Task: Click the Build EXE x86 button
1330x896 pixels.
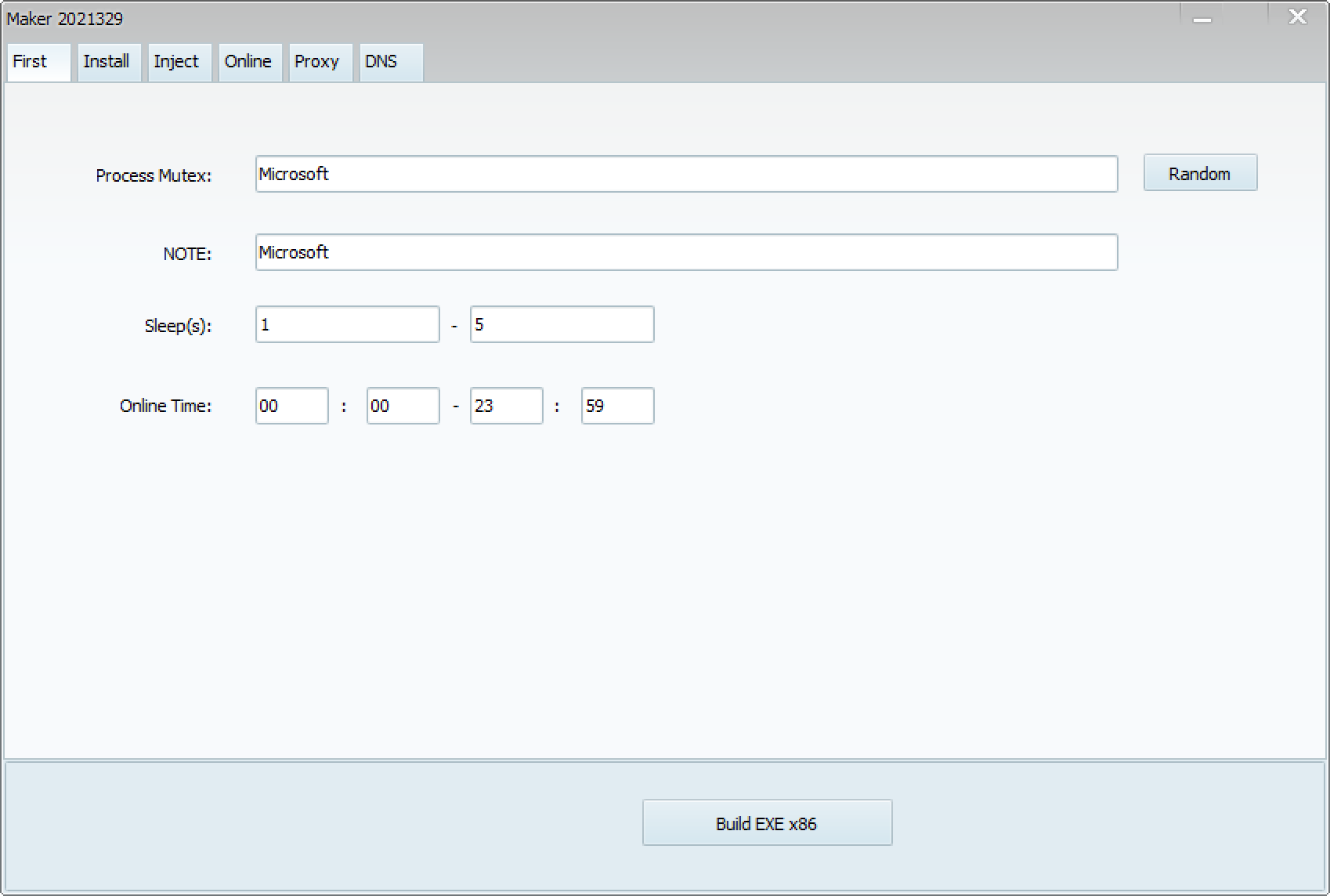Action: [766, 823]
